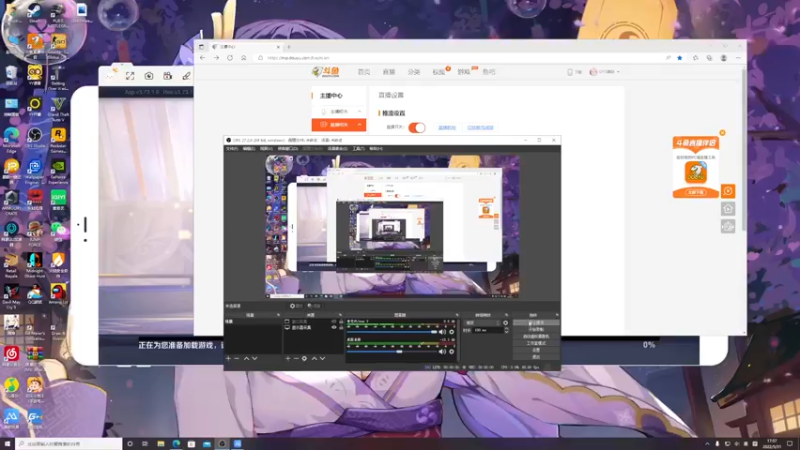Click the 工作室模式 button in OBS
The image size is (800, 450).
coord(536,343)
